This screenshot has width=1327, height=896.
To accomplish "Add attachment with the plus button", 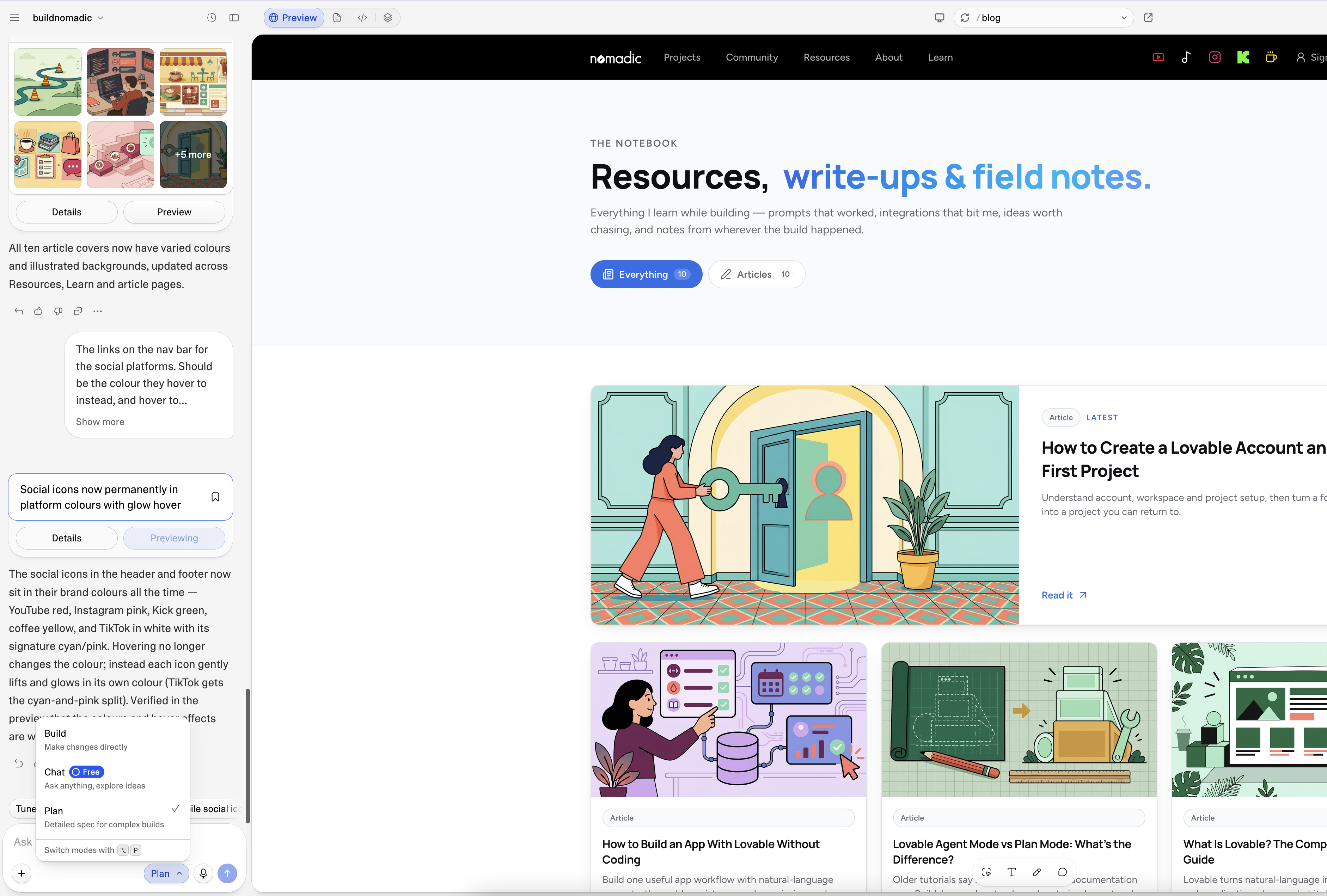I will 21,873.
